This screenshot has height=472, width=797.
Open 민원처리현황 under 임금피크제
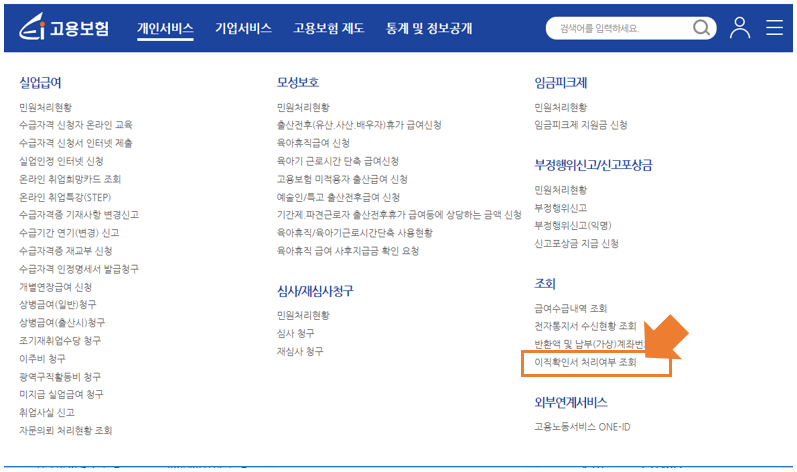(x=561, y=107)
